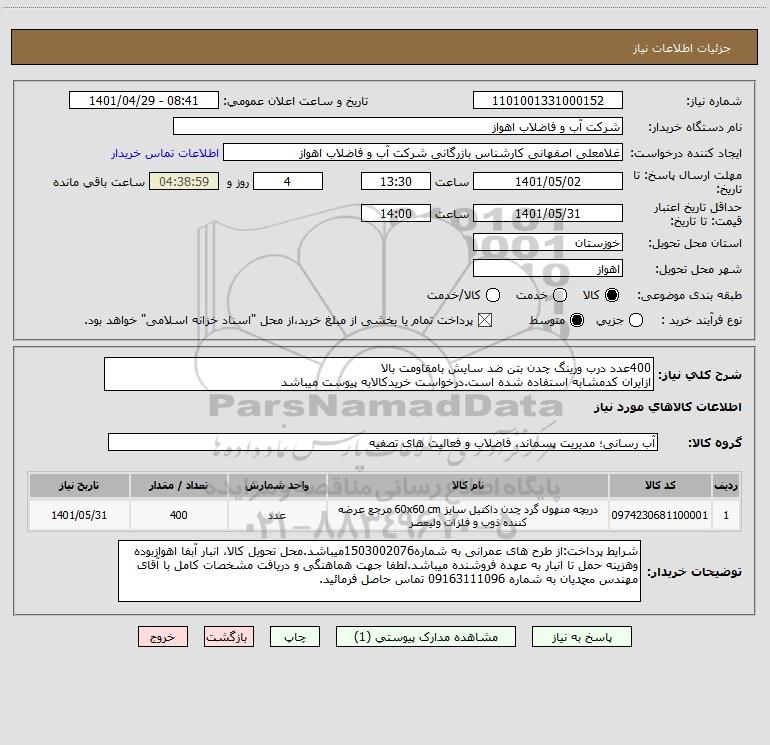Click the کد کالا column header
Image resolution: width=770 pixels, height=745 pixels.
point(660,485)
